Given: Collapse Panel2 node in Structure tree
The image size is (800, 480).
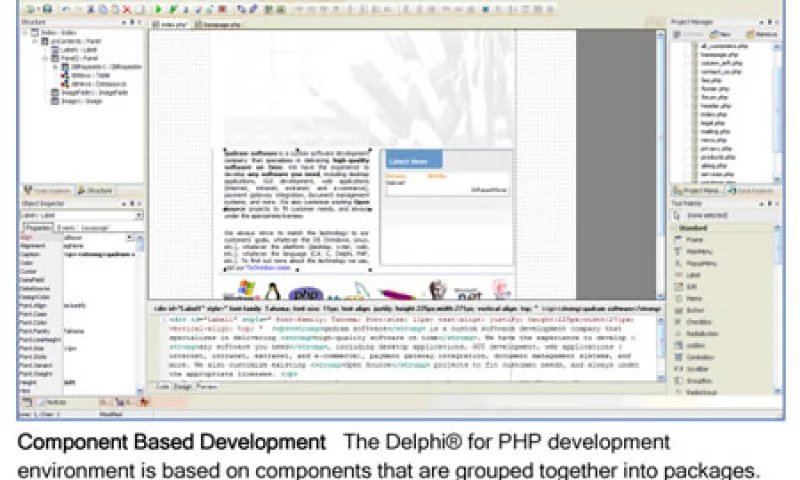Looking at the screenshot, I should click(x=45, y=58).
